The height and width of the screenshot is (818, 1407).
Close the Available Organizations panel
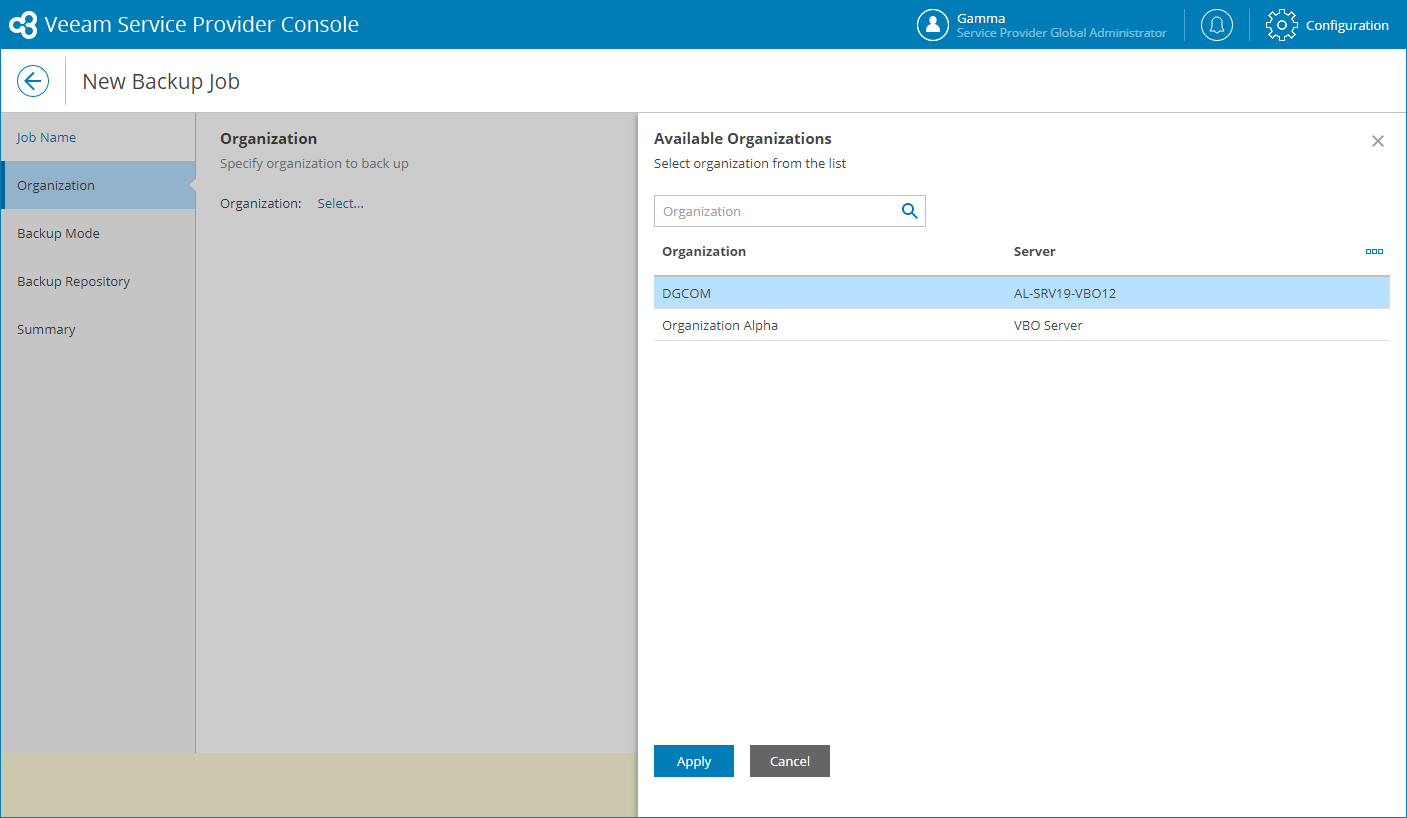pyautogui.click(x=1378, y=141)
